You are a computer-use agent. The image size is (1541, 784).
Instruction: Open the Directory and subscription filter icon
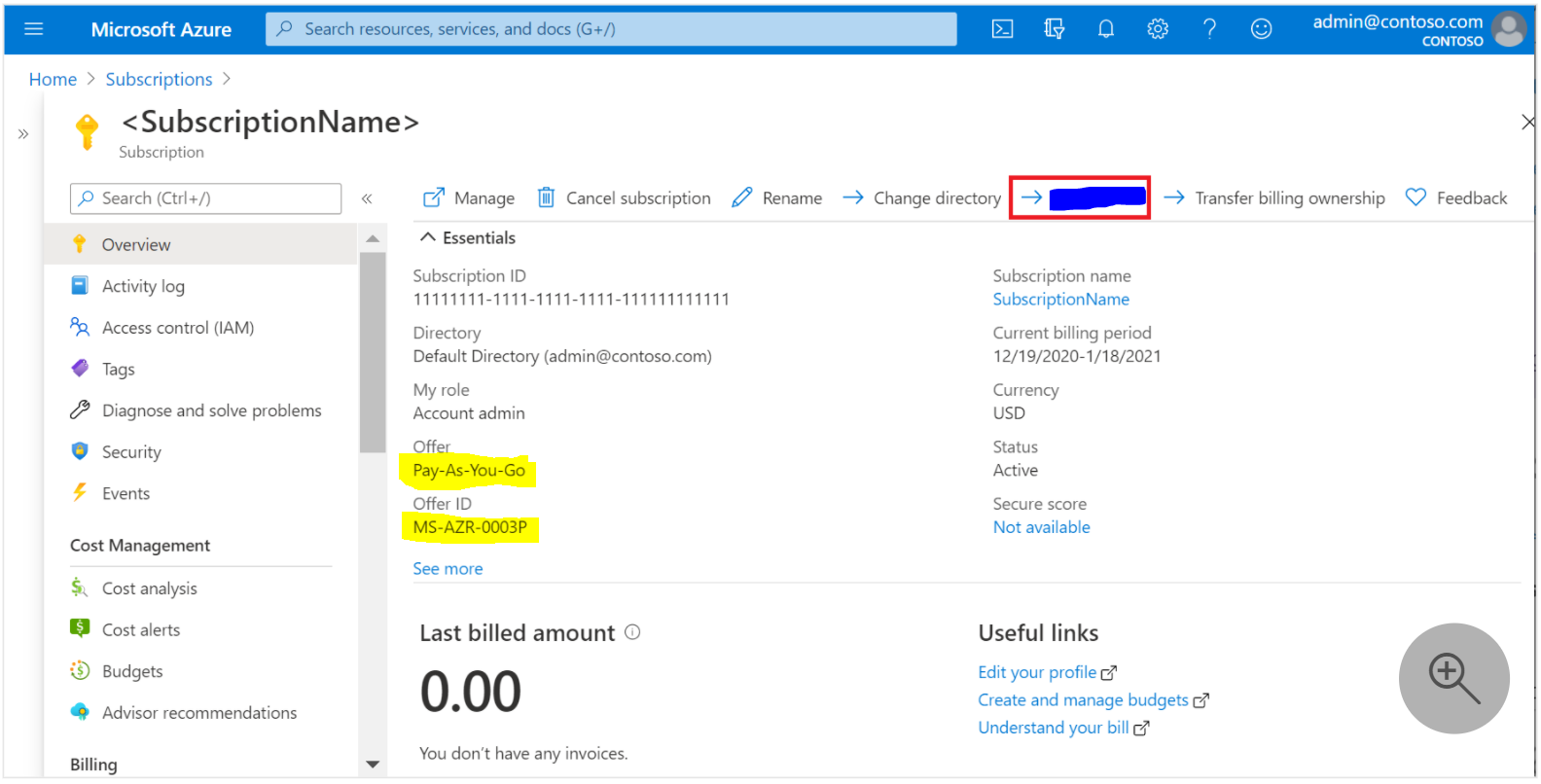tap(1054, 29)
